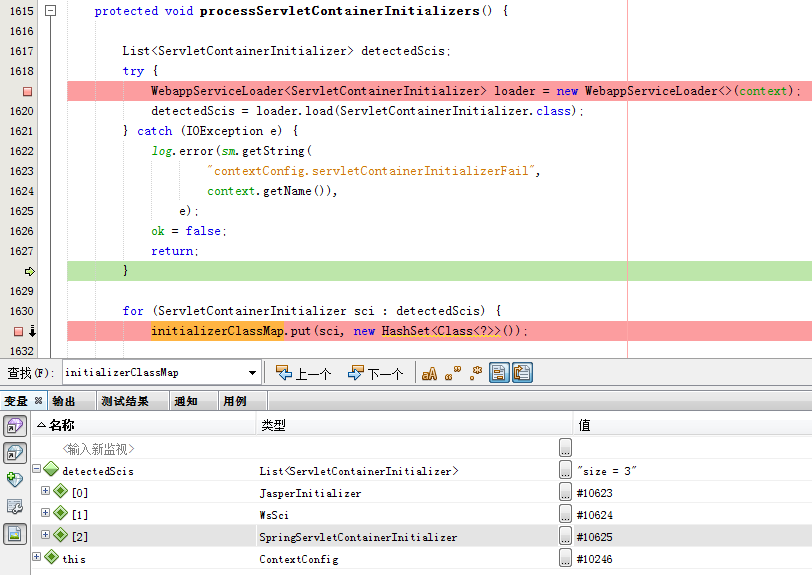The height and width of the screenshot is (575, 812).
Task: Switch to 测试结果 test results tab
Action: 125,401
